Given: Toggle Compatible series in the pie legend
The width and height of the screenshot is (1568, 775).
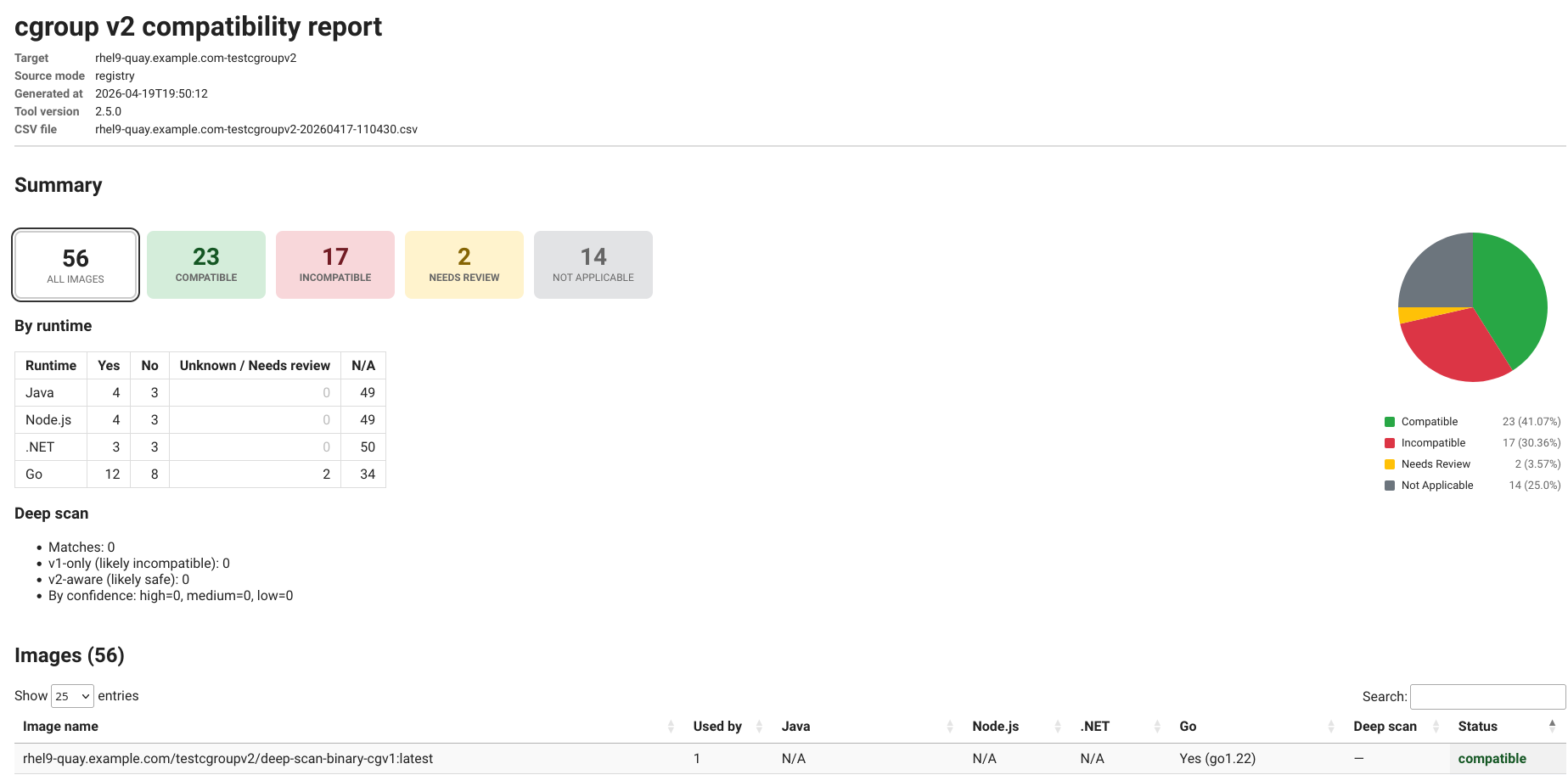Looking at the screenshot, I should pyautogui.click(x=1429, y=421).
